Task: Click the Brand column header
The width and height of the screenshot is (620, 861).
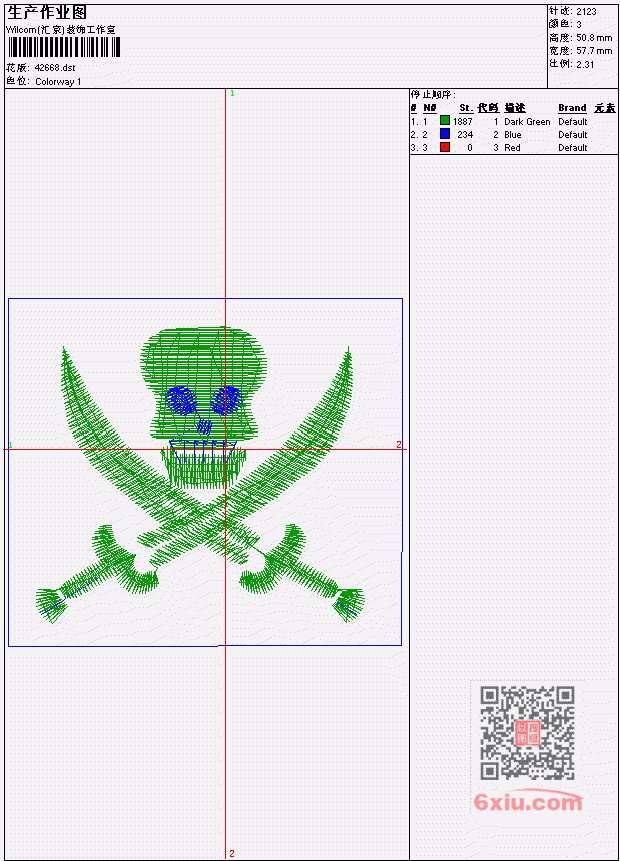Action: point(572,108)
